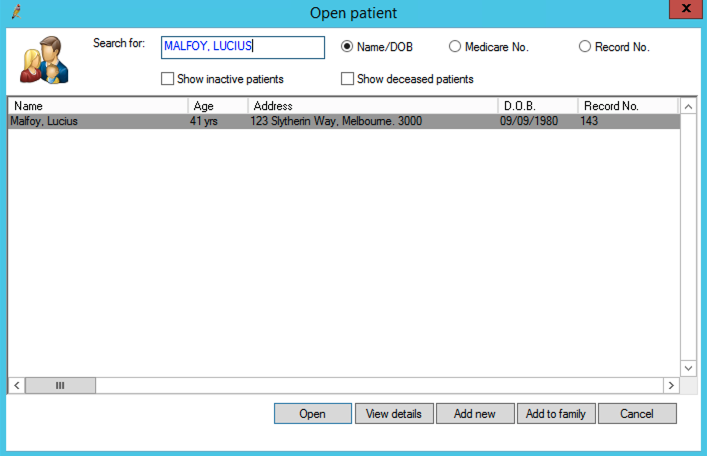Enable Show inactive patients checkbox

[167, 79]
